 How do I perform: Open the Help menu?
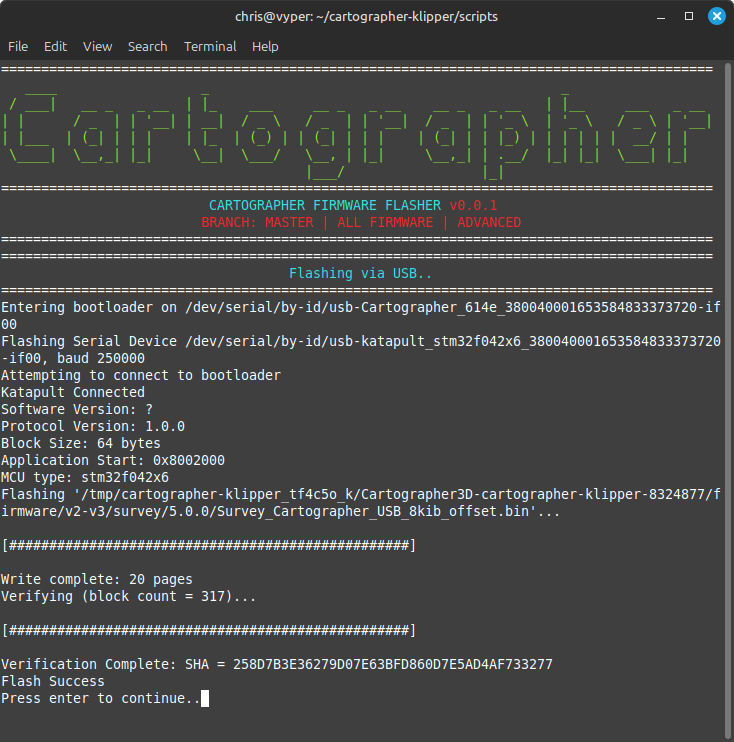[x=265, y=47]
